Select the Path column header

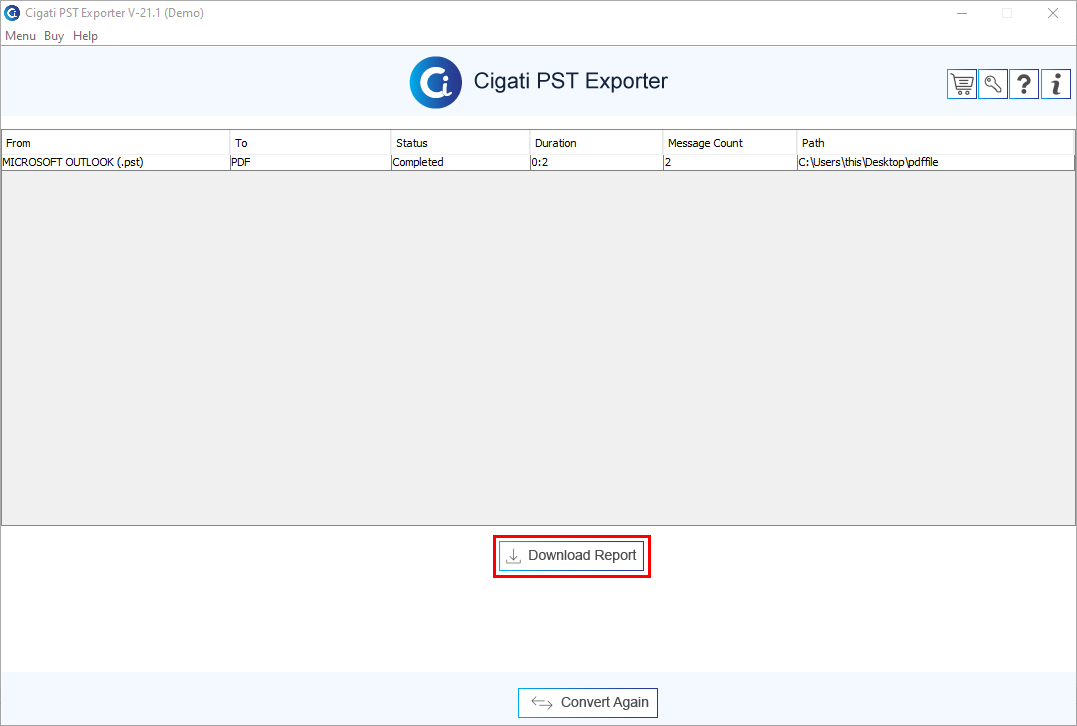pos(936,143)
